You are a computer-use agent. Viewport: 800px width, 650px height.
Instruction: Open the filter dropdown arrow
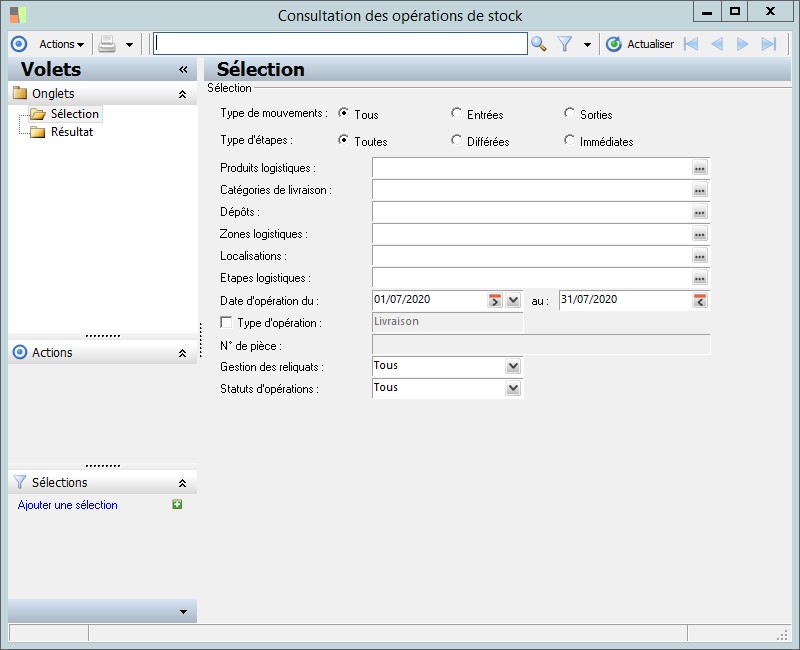587,45
